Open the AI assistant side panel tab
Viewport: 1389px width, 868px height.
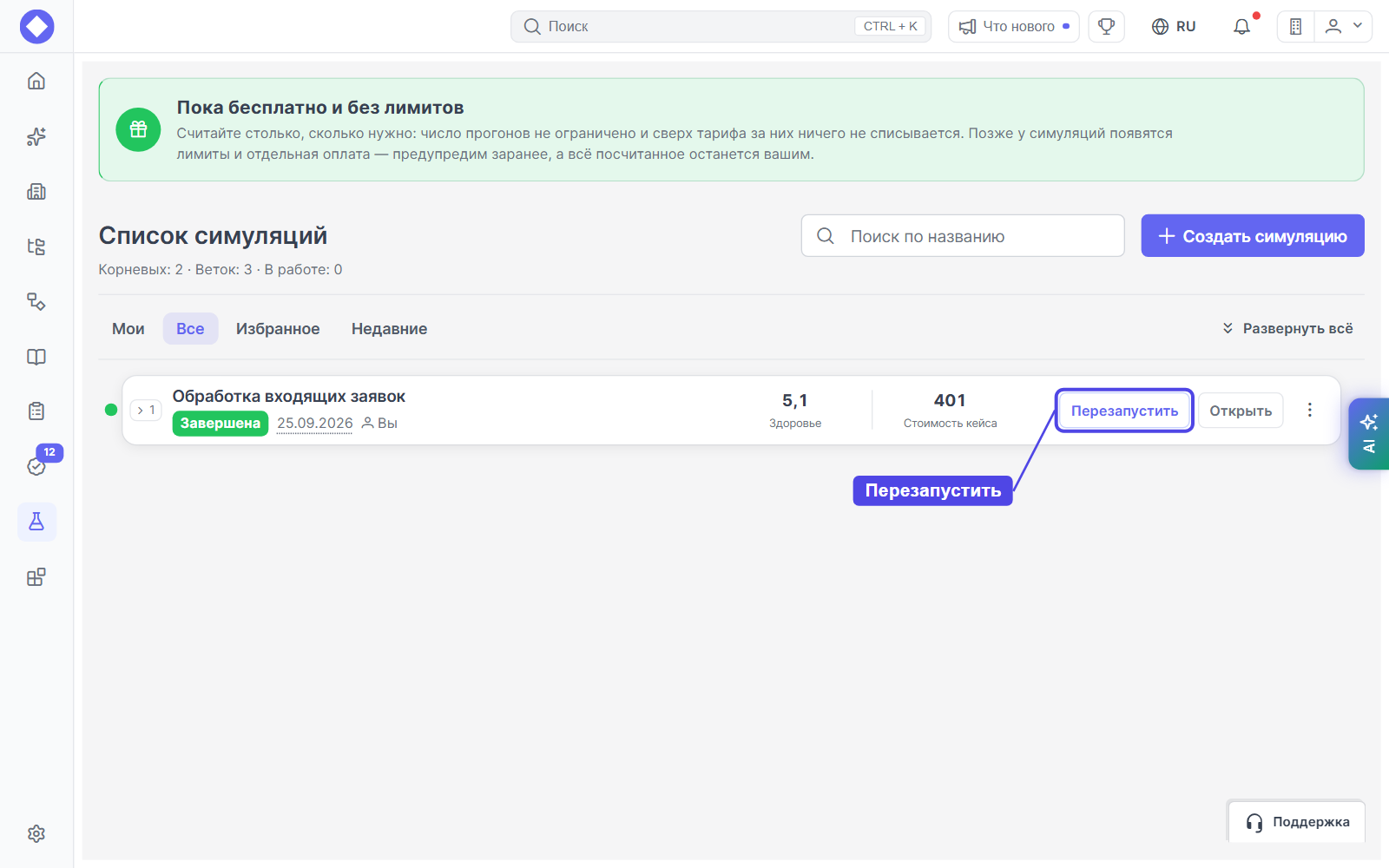coord(1369,434)
